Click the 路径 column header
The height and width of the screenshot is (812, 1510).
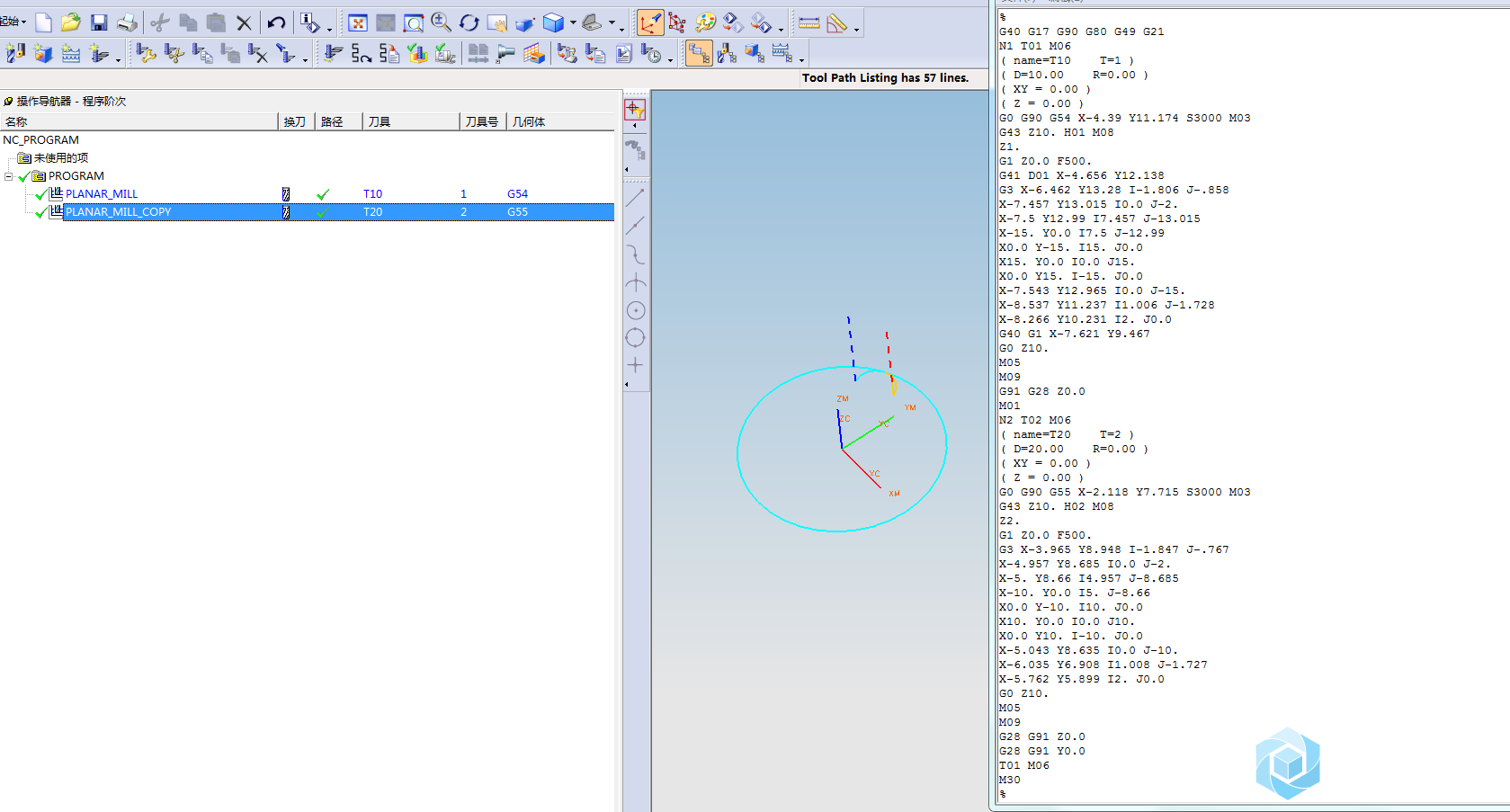pos(338,121)
